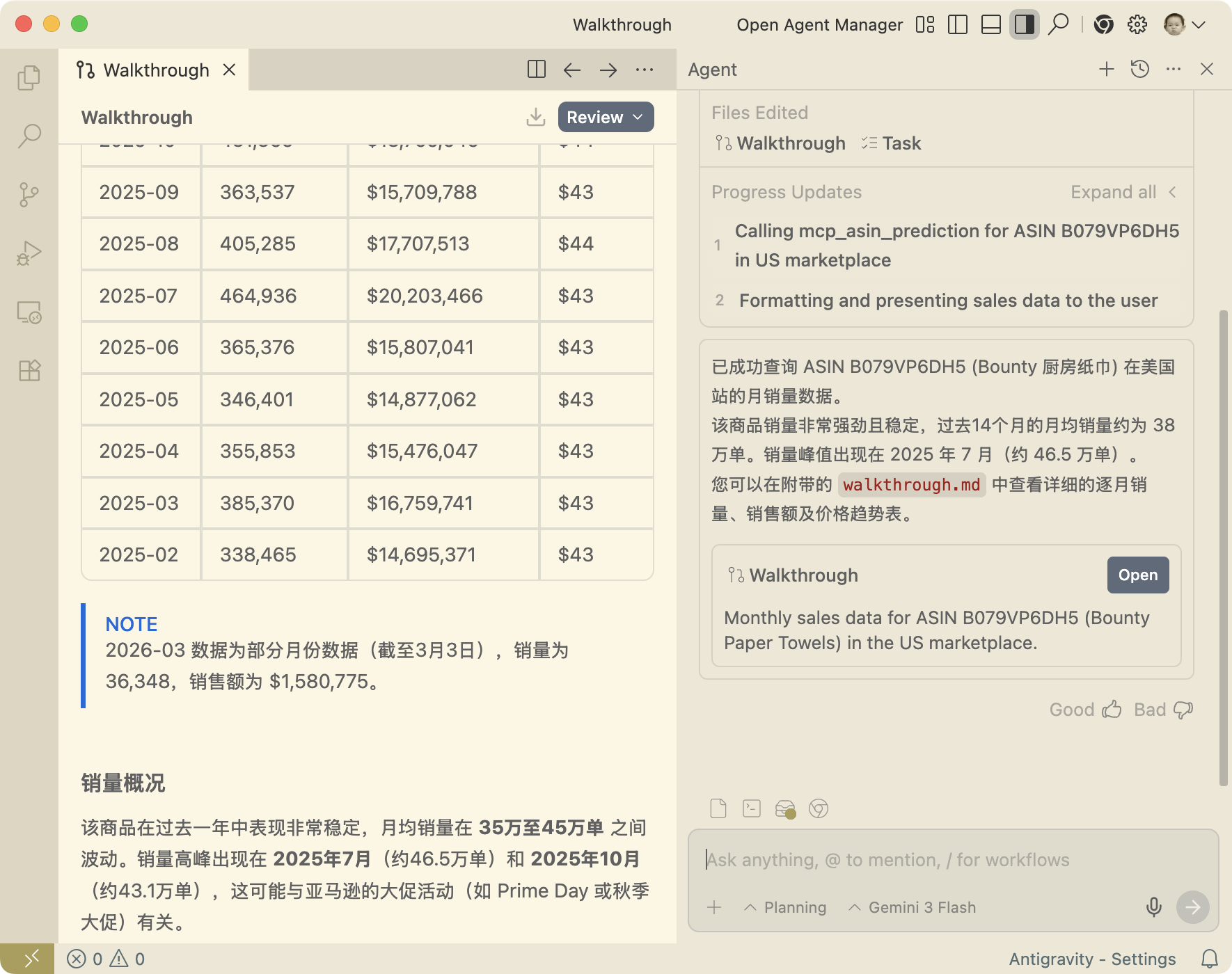Toggle the Agent secondary side panel
This screenshot has width=1232, height=974.
click(x=1024, y=25)
